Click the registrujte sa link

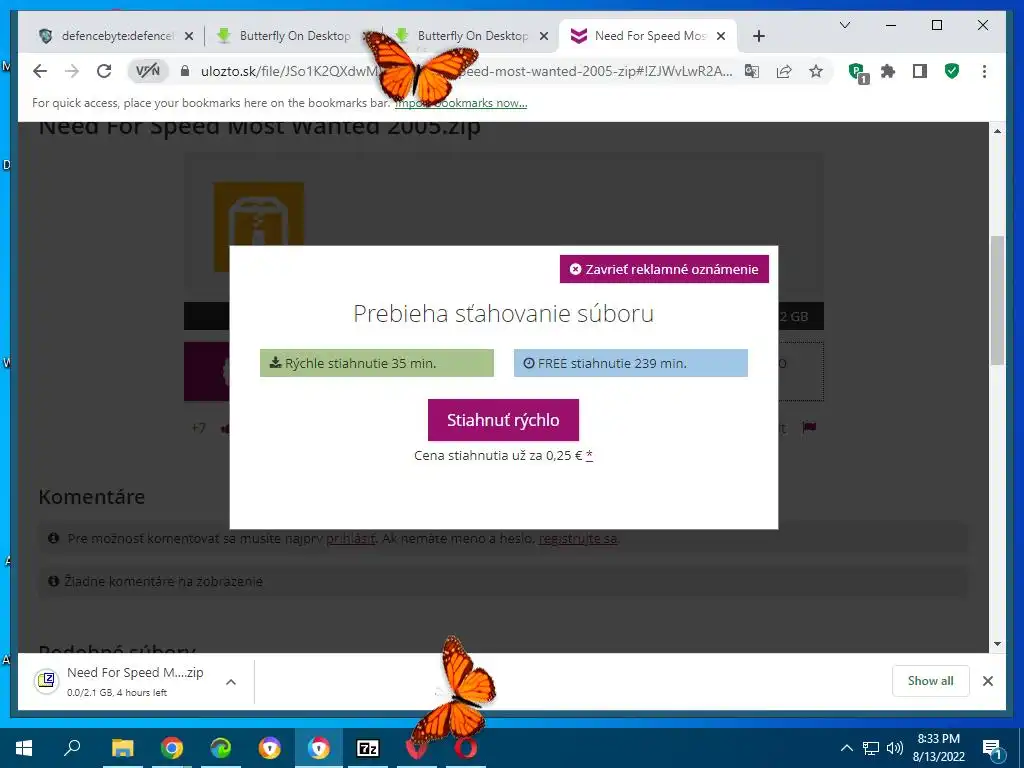578,539
